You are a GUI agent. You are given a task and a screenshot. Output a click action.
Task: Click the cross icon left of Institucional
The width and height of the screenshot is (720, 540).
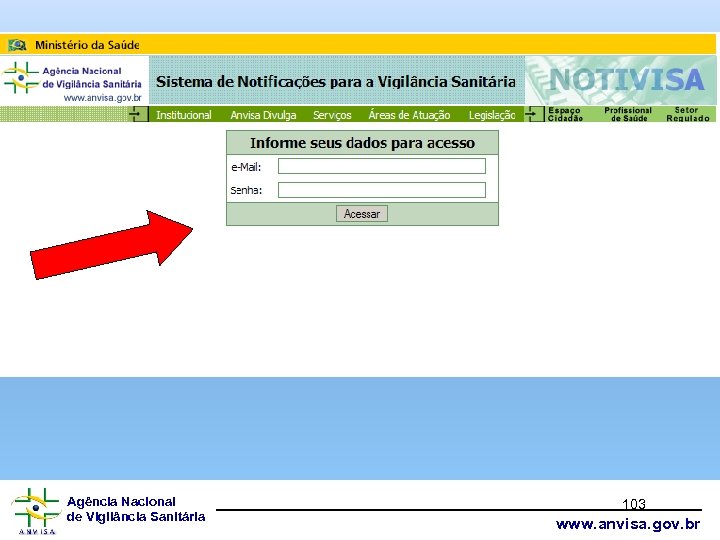[x=138, y=114]
